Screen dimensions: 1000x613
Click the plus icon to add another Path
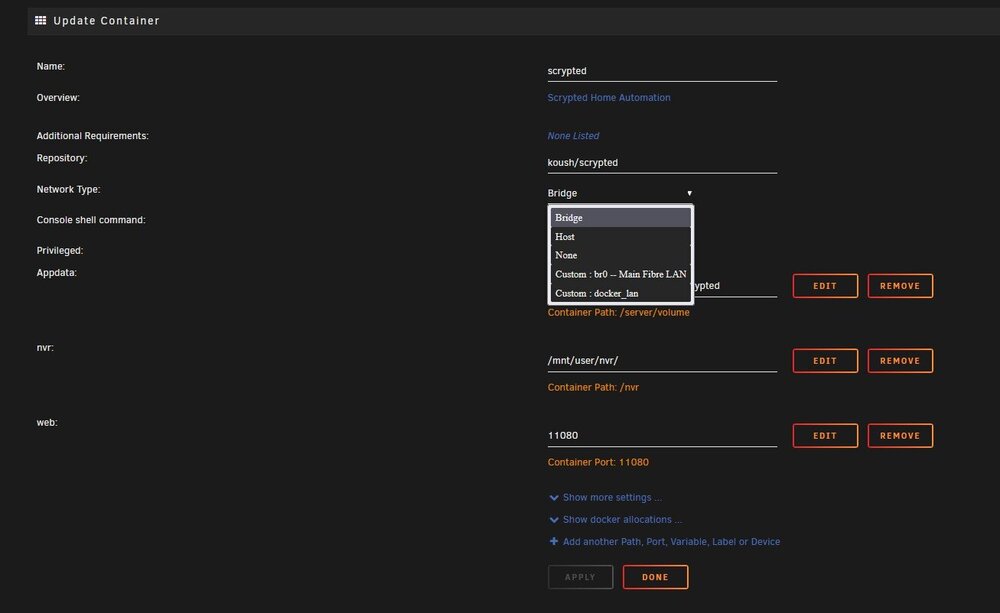tap(554, 542)
